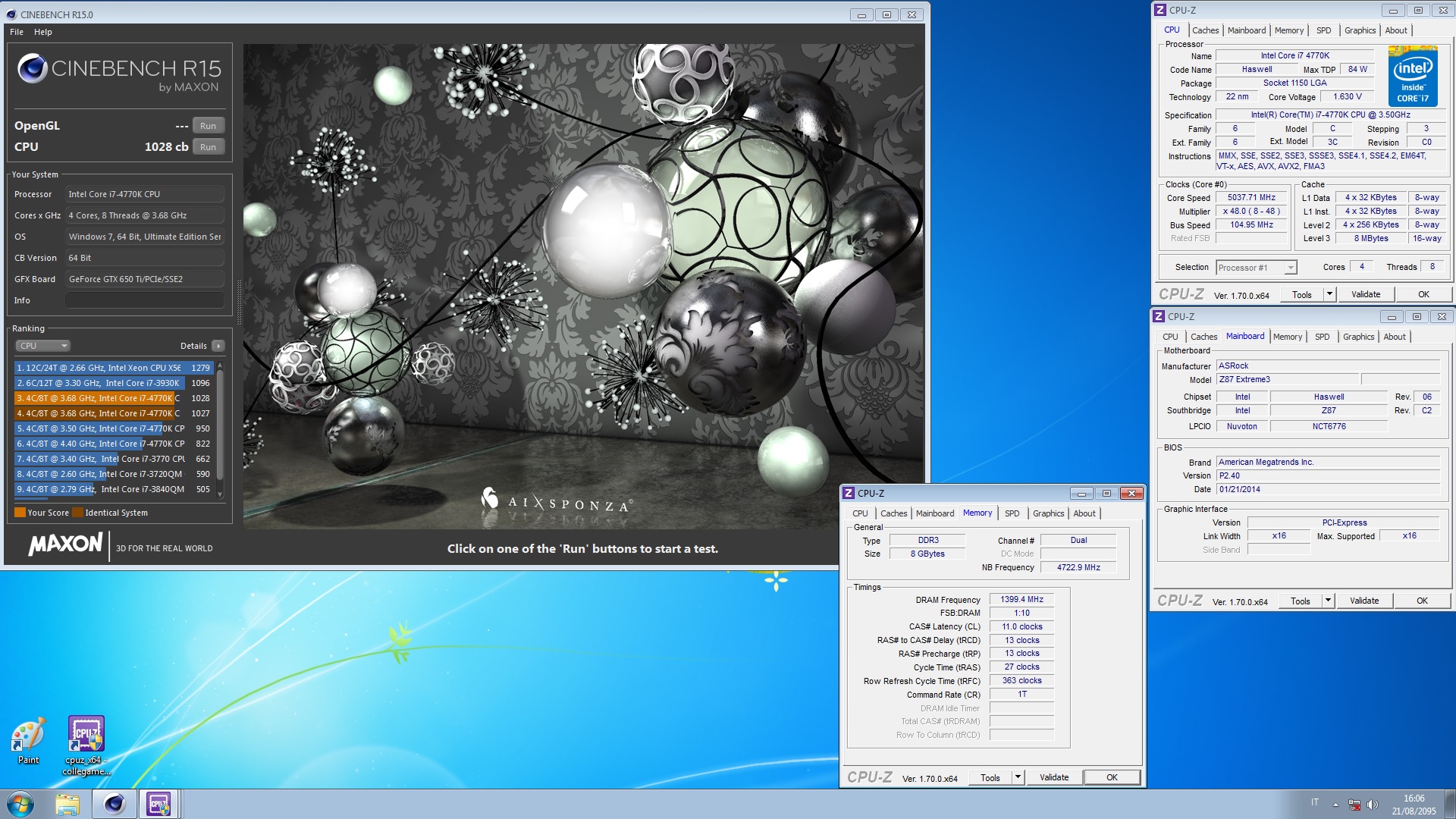Click the Intel Core i7 logo in CPU-Z

pyautogui.click(x=1413, y=75)
